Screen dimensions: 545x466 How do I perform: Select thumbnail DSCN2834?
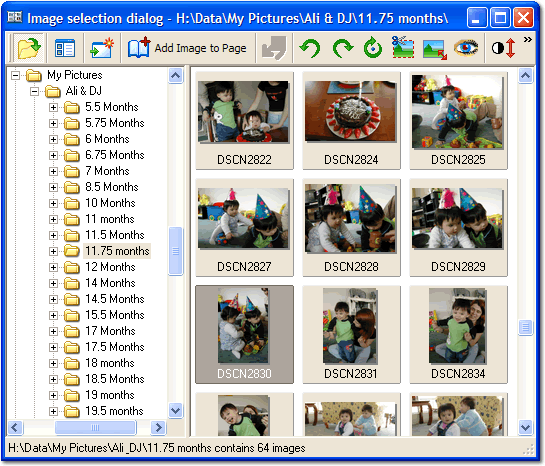[x=458, y=335]
